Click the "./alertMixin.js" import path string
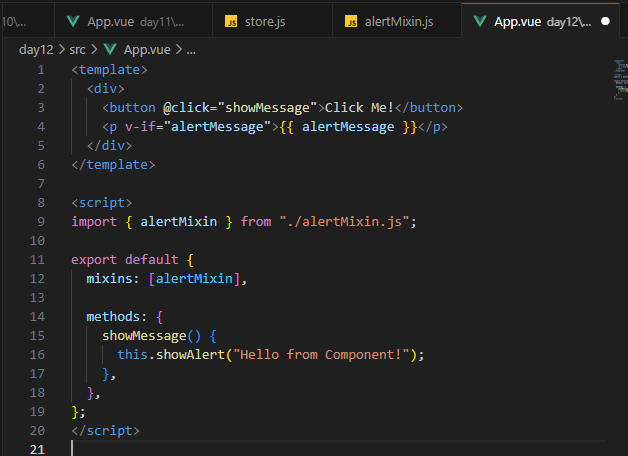Image resolution: width=628 pixels, height=456 pixels. click(x=344, y=221)
